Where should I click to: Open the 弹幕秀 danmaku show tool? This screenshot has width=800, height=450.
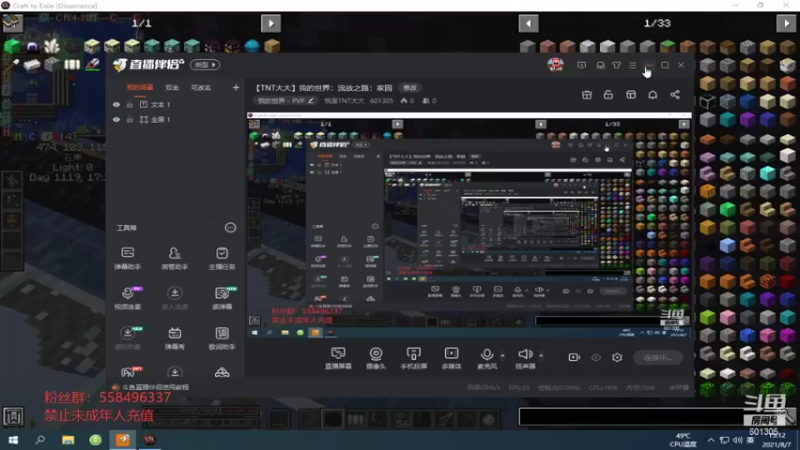(x=174, y=338)
